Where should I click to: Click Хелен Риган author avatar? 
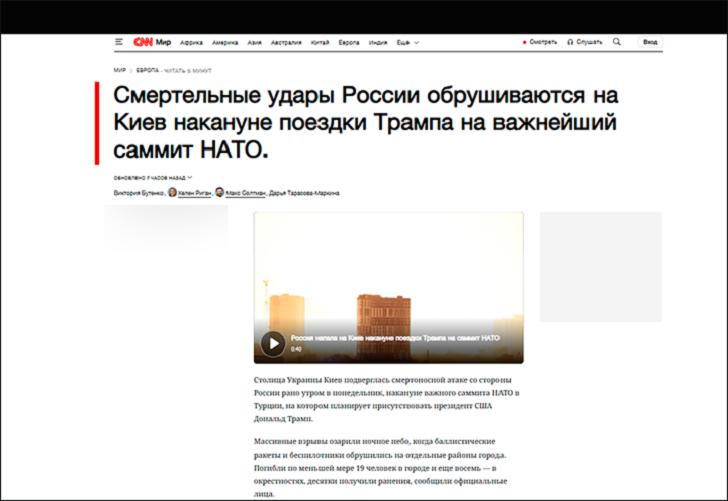172,192
